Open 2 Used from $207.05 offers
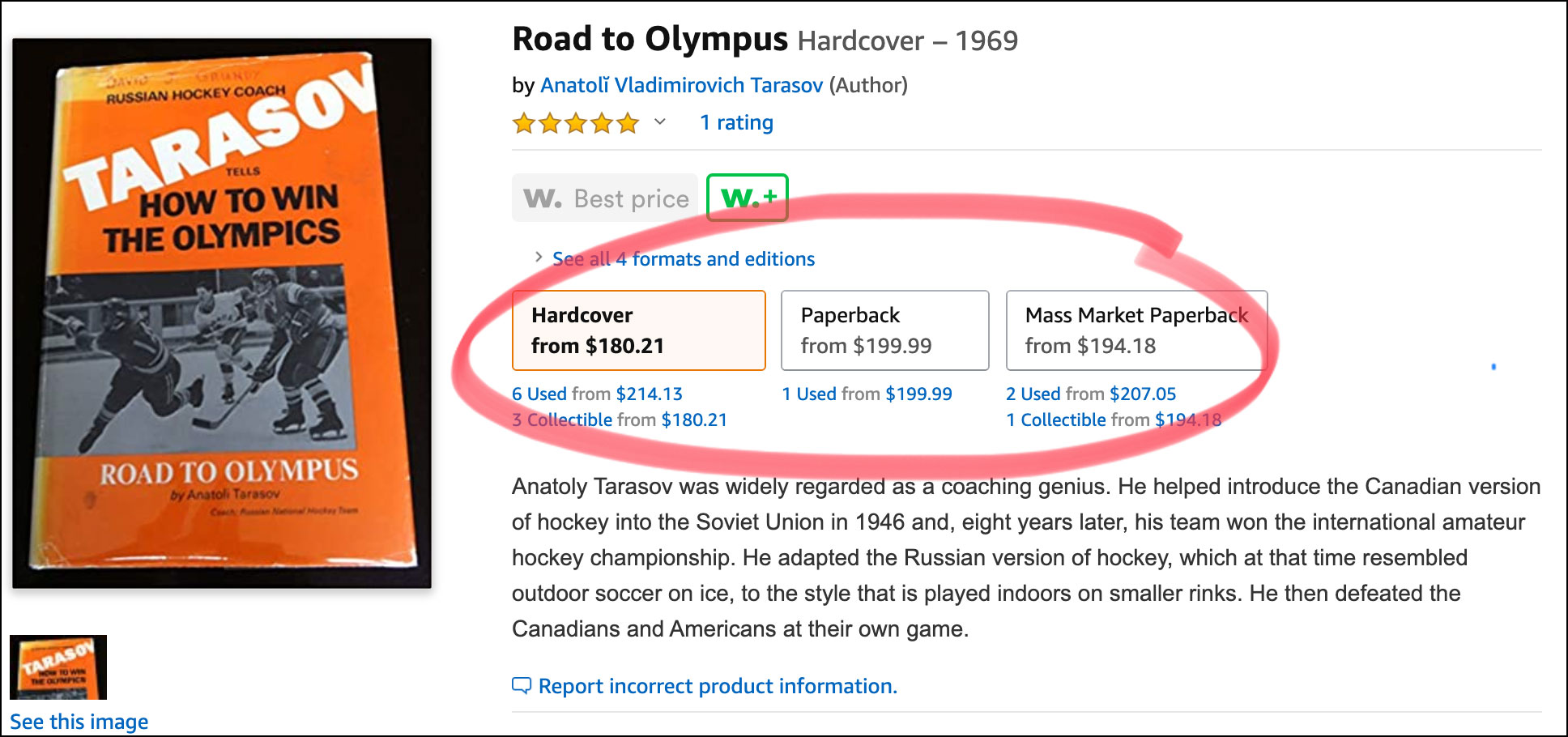This screenshot has width=1568, height=737. click(1090, 394)
